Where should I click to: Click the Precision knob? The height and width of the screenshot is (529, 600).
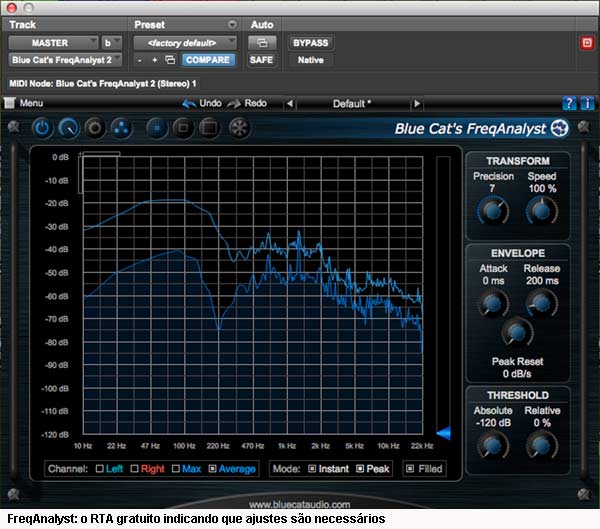coord(493,211)
